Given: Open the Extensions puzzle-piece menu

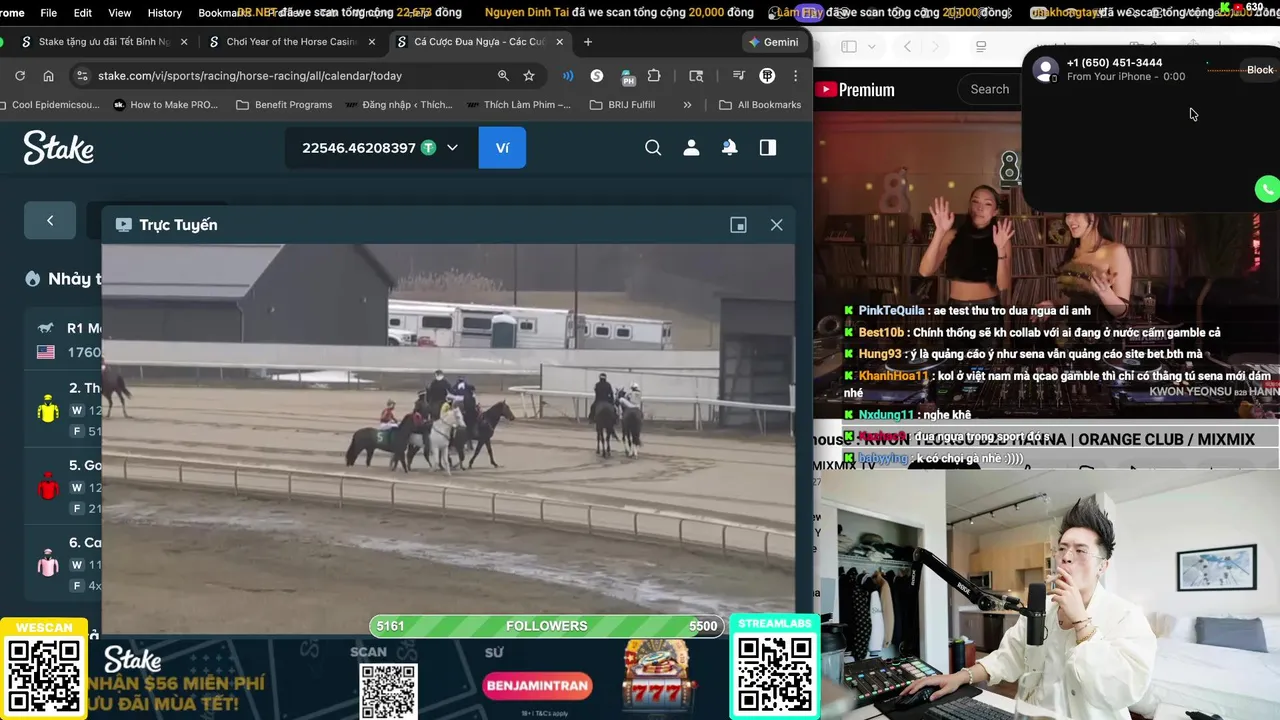Looking at the screenshot, I should (x=654, y=76).
